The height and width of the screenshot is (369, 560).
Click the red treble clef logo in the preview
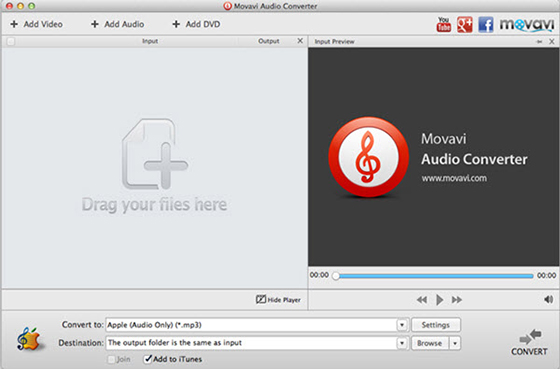[368, 157]
